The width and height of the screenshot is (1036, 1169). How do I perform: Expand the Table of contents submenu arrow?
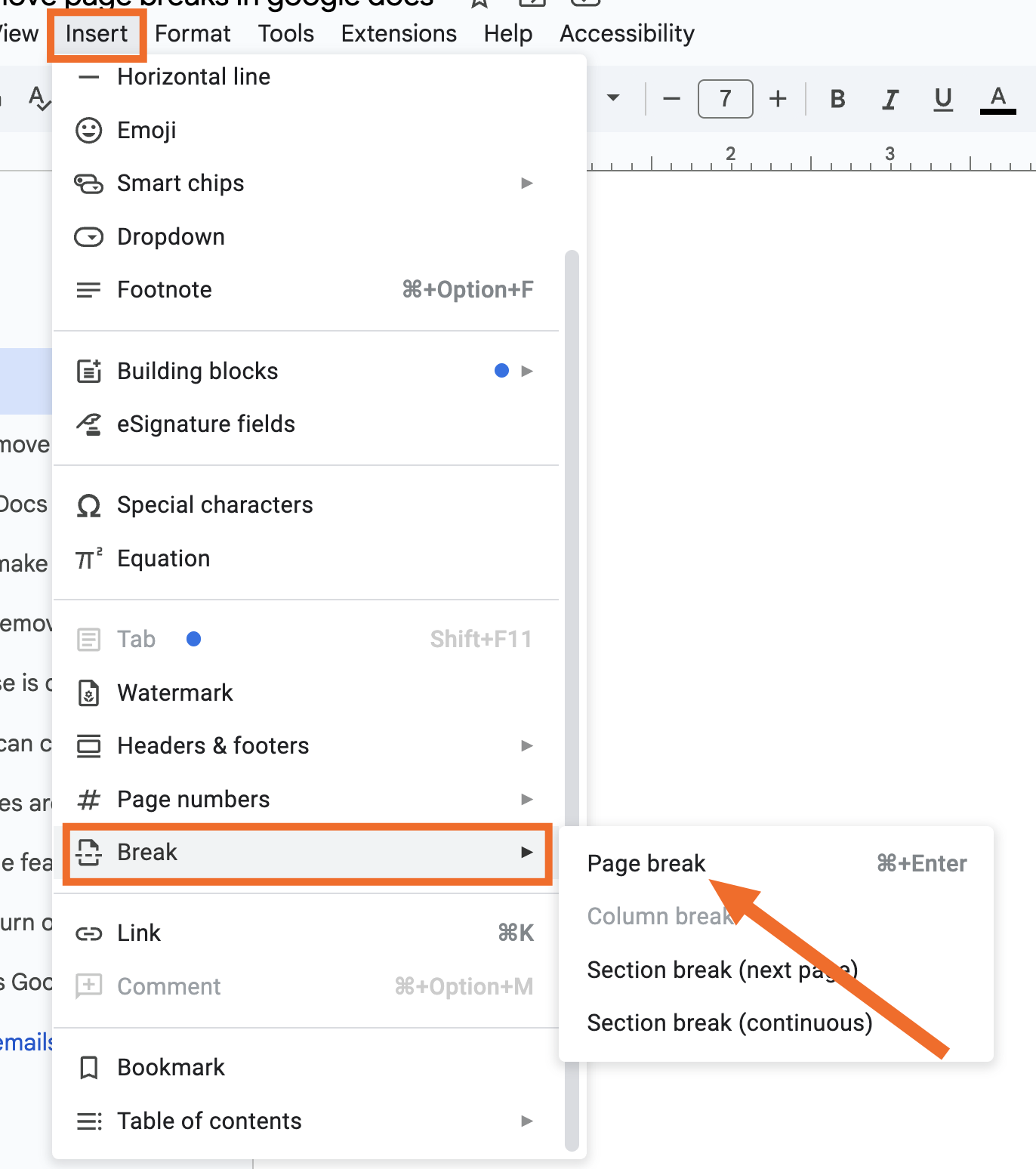click(x=527, y=1121)
